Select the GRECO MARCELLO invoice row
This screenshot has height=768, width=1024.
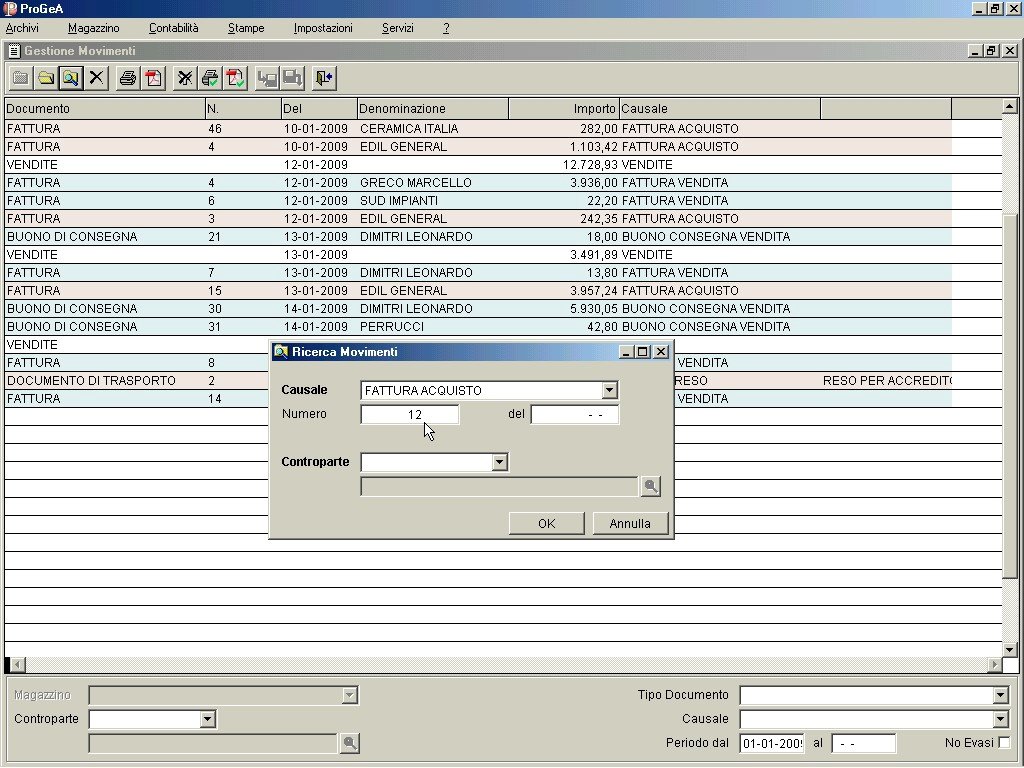click(x=478, y=183)
